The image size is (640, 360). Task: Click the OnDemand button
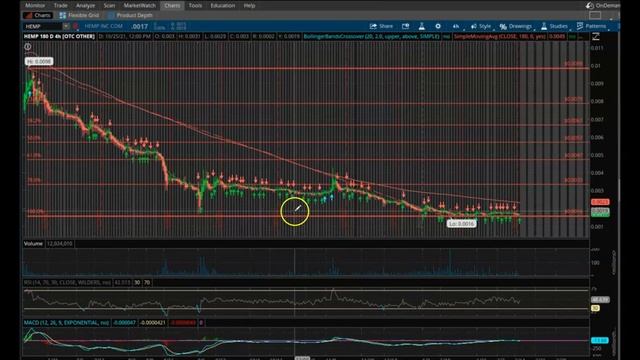[603, 5]
